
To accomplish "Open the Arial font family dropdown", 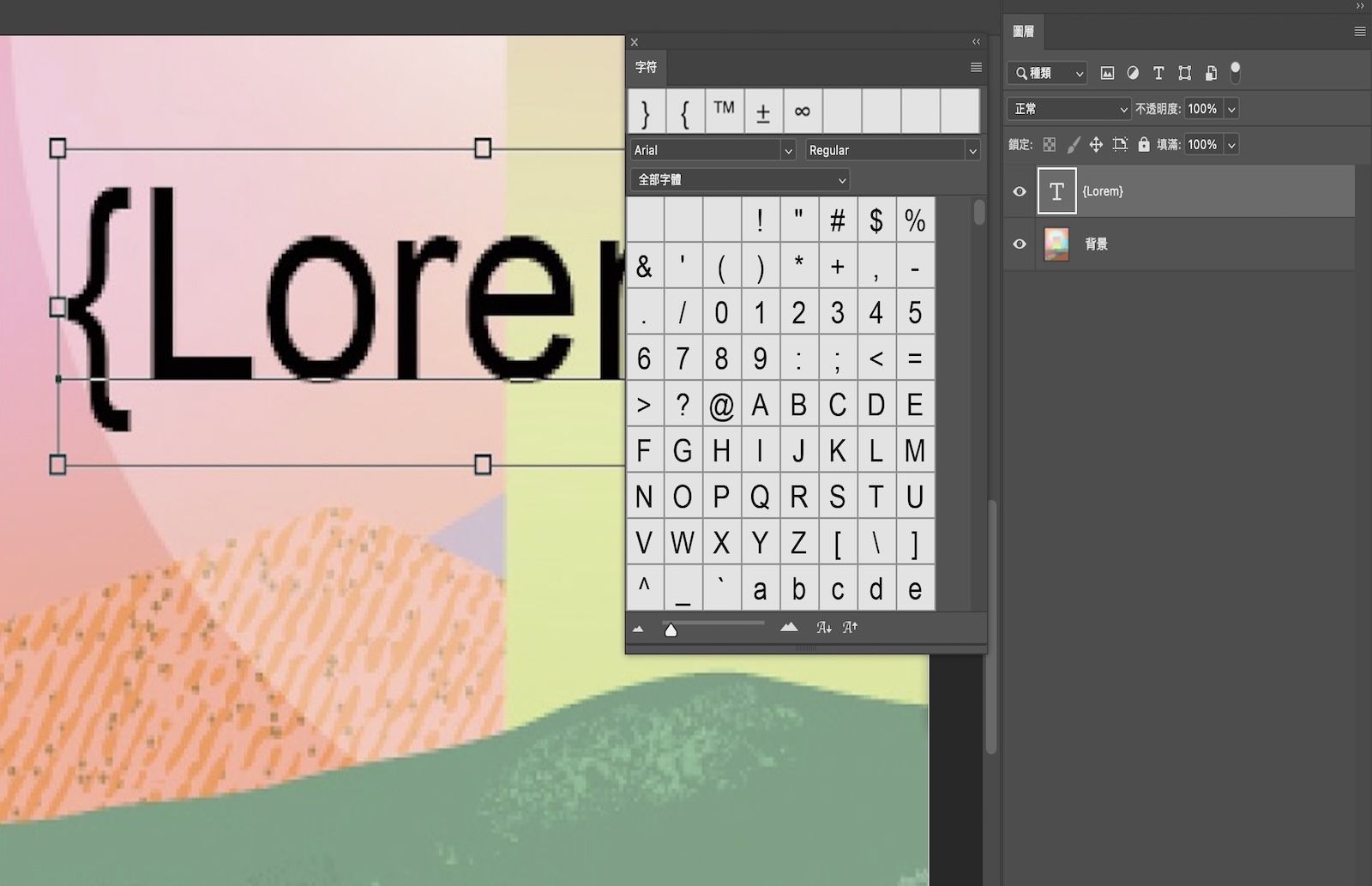I will tap(712, 149).
